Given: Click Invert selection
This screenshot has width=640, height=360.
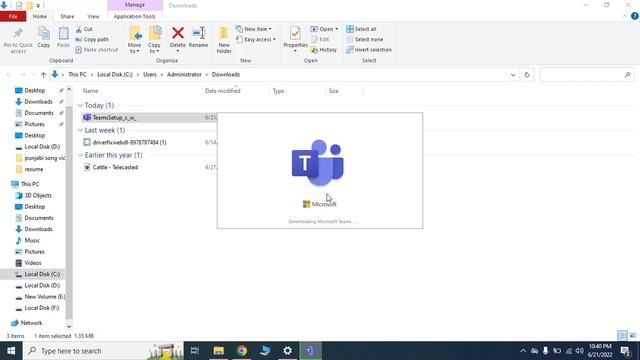Looking at the screenshot, I should pos(369,50).
